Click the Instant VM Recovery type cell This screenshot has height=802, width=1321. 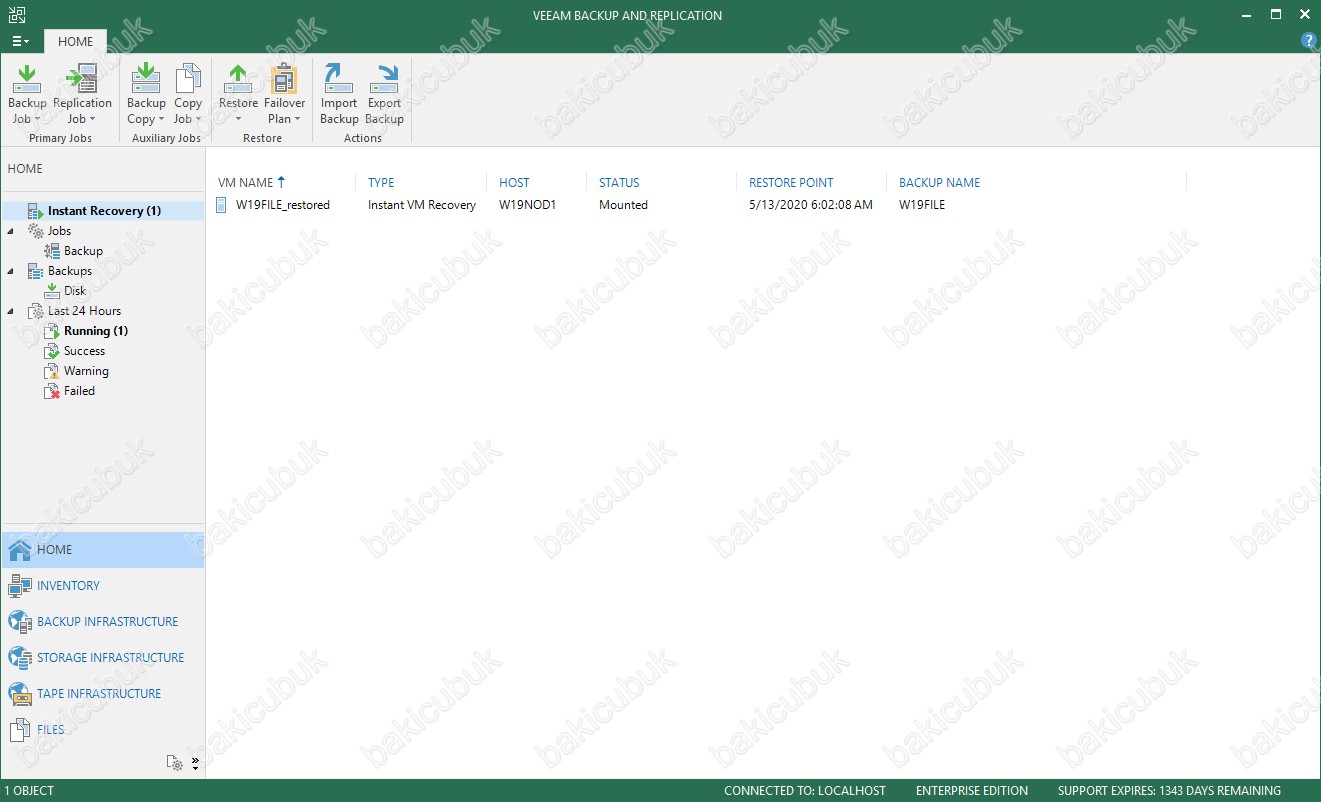click(x=422, y=205)
